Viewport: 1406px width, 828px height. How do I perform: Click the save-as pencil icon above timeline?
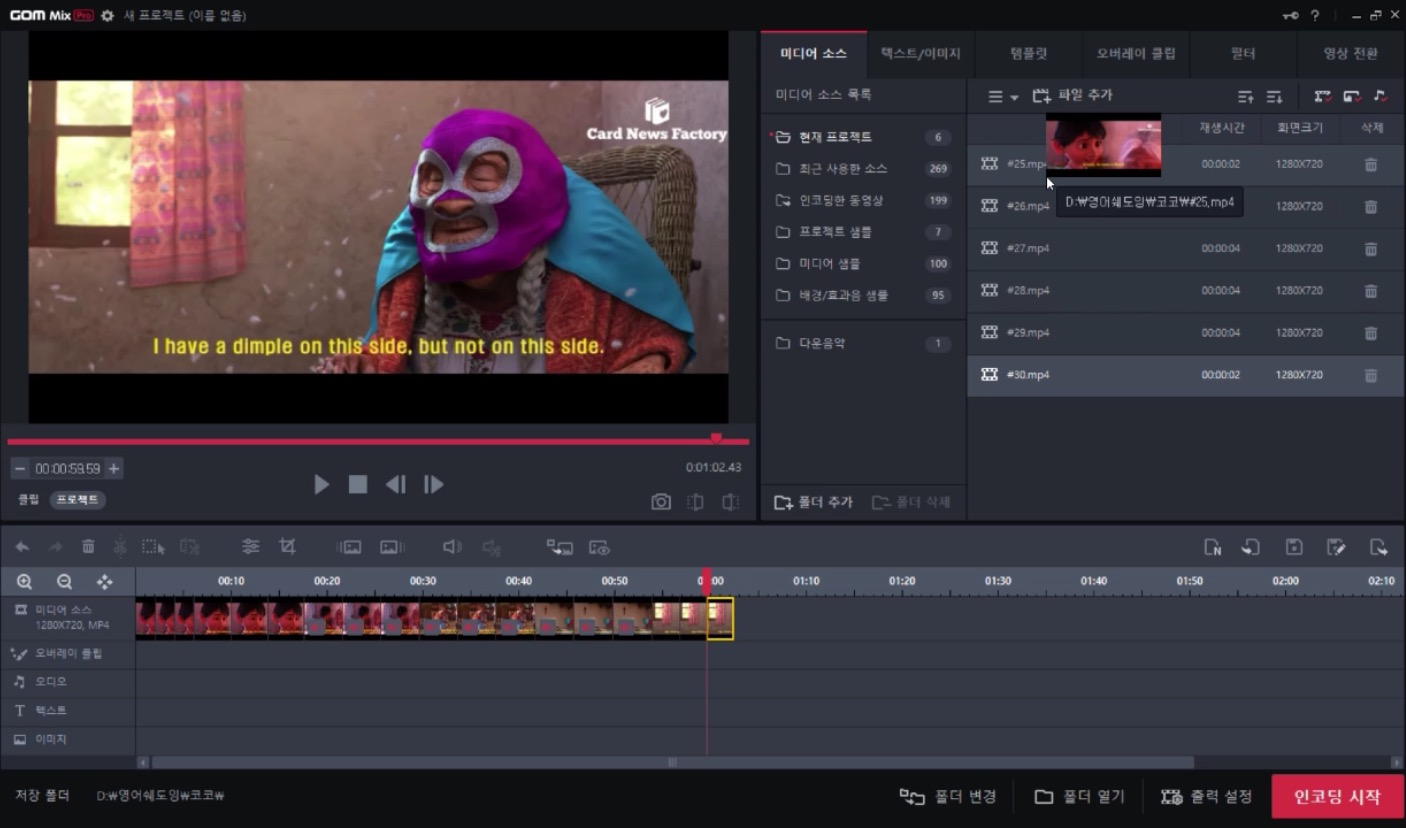tap(1336, 547)
